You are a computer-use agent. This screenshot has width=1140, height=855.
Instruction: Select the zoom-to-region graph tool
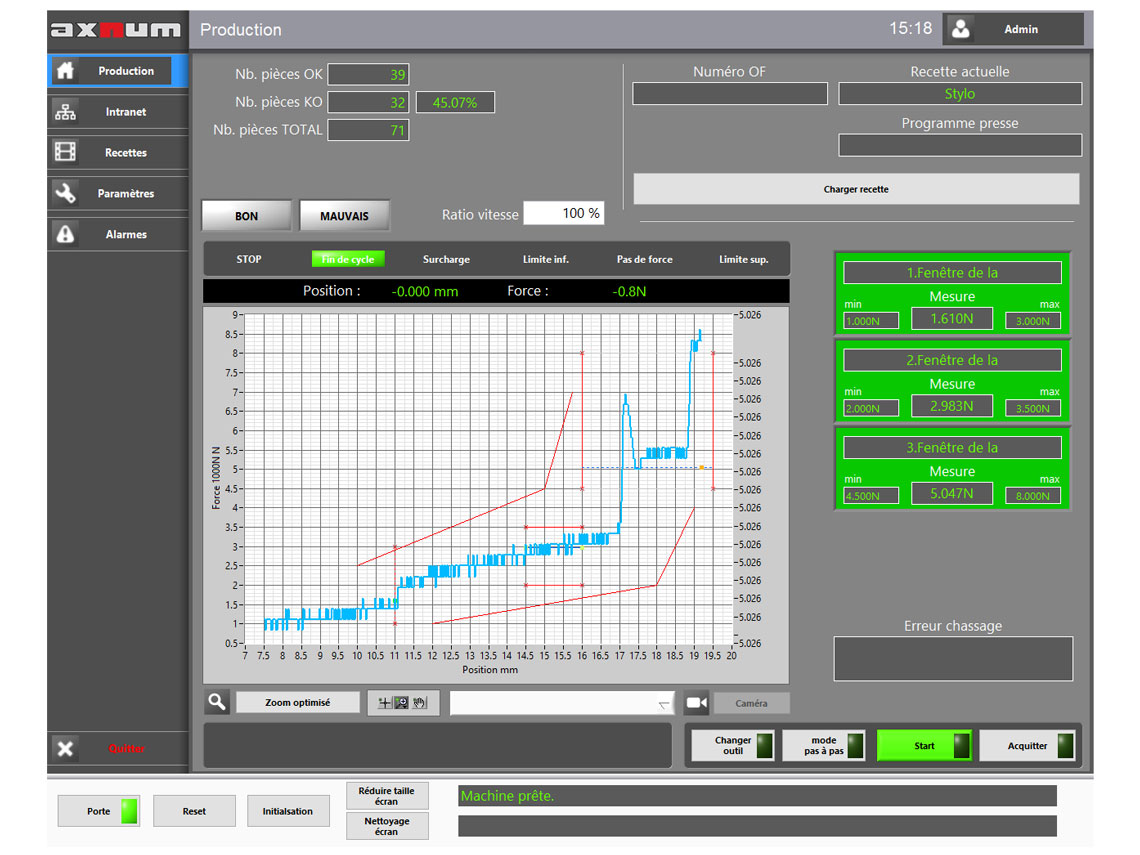403,702
